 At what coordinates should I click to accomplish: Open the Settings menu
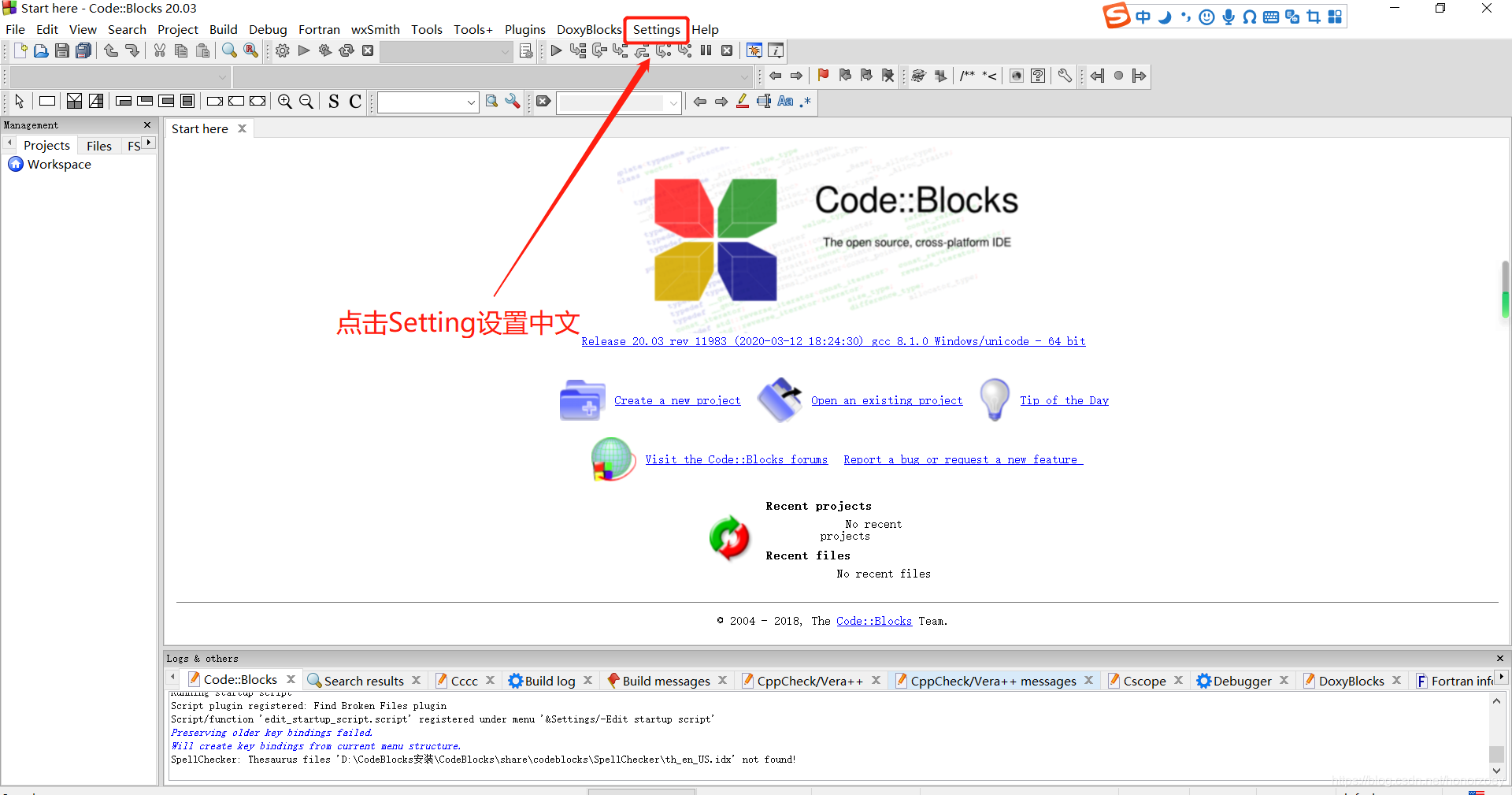tap(657, 30)
